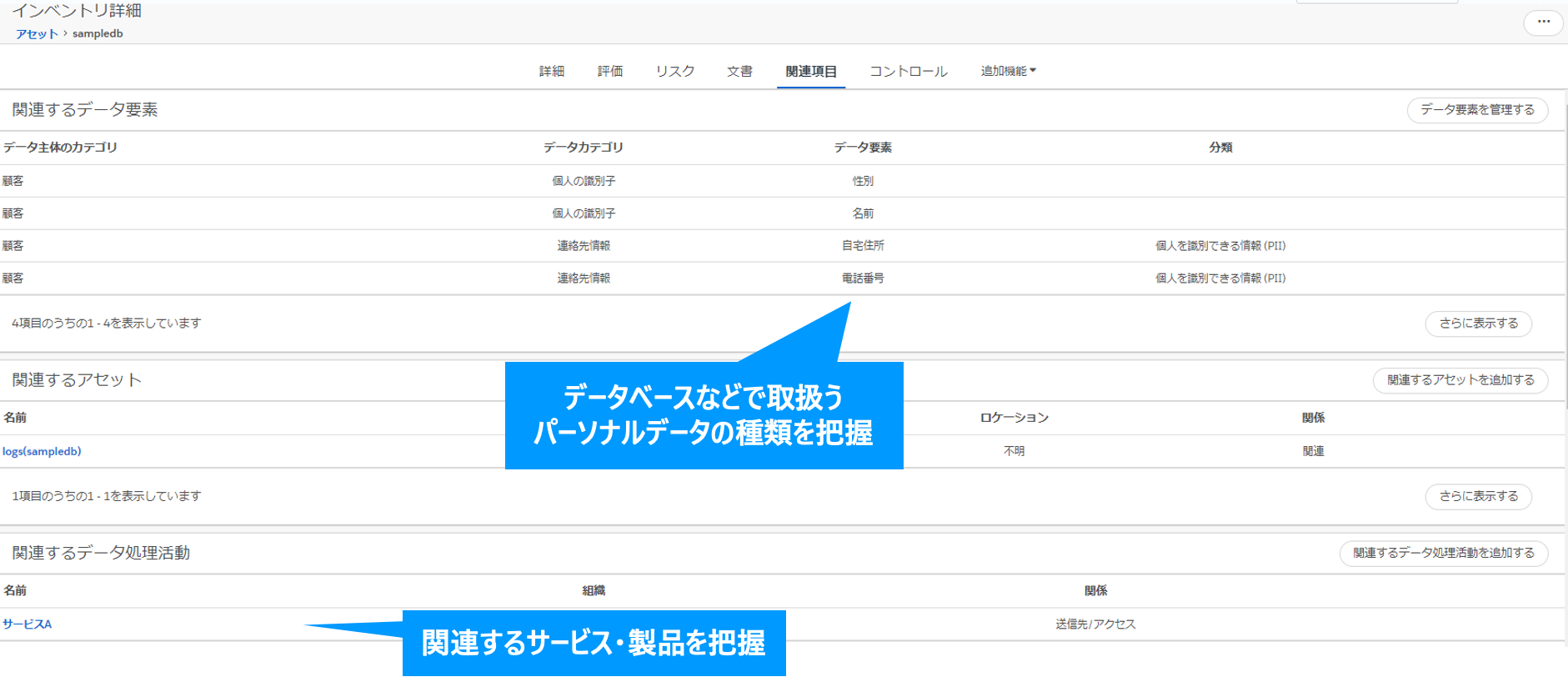Show more data elements with さらに表示する
The height and width of the screenshot is (697, 1568).
(x=1478, y=323)
